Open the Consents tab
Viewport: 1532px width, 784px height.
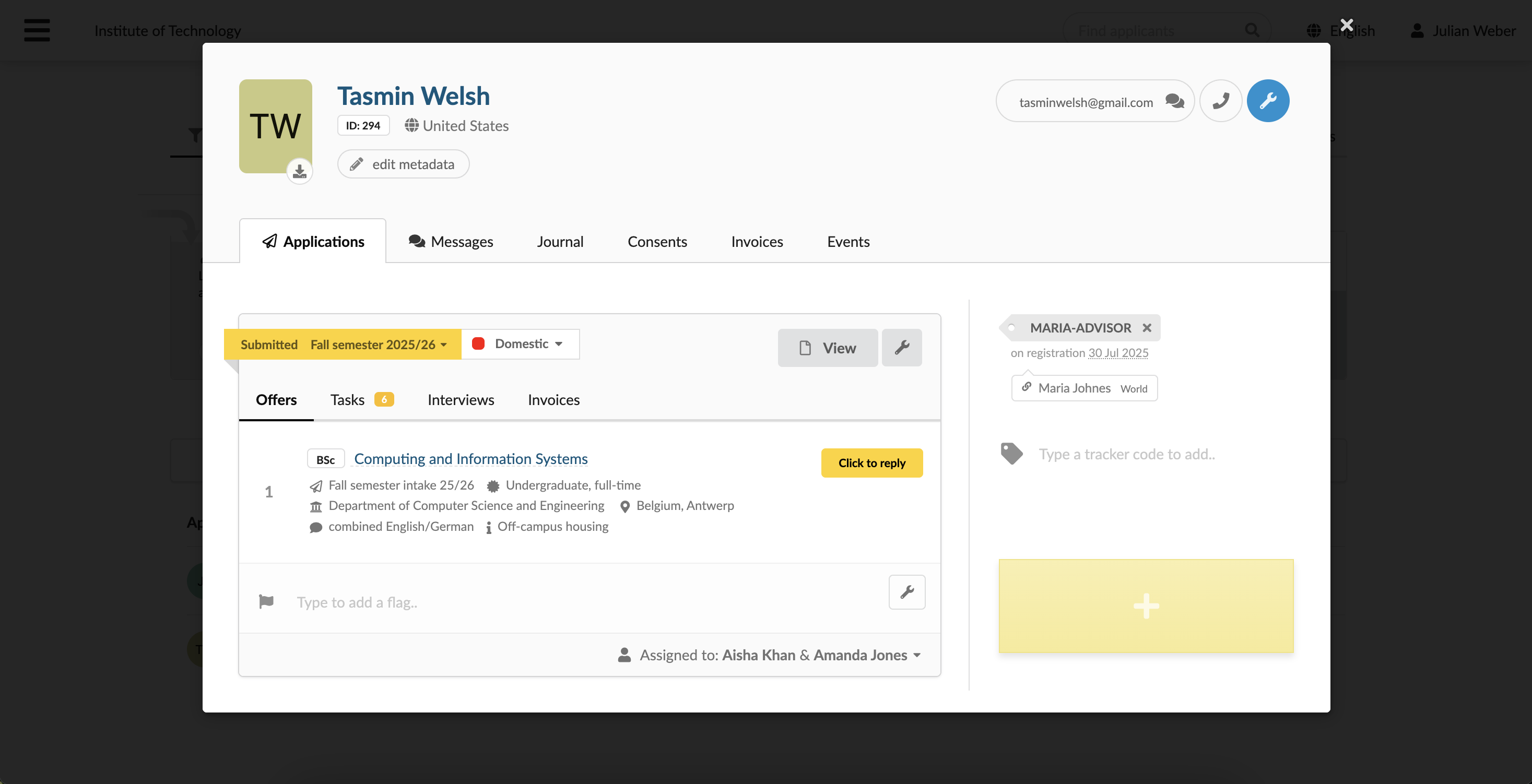(x=657, y=241)
